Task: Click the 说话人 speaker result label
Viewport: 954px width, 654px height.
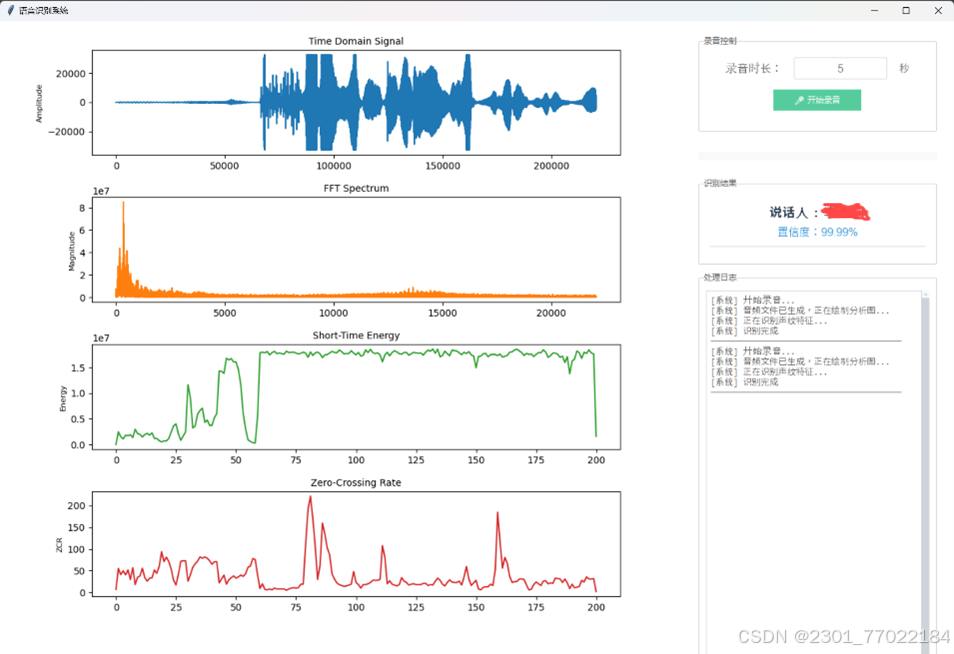Action: pos(794,212)
